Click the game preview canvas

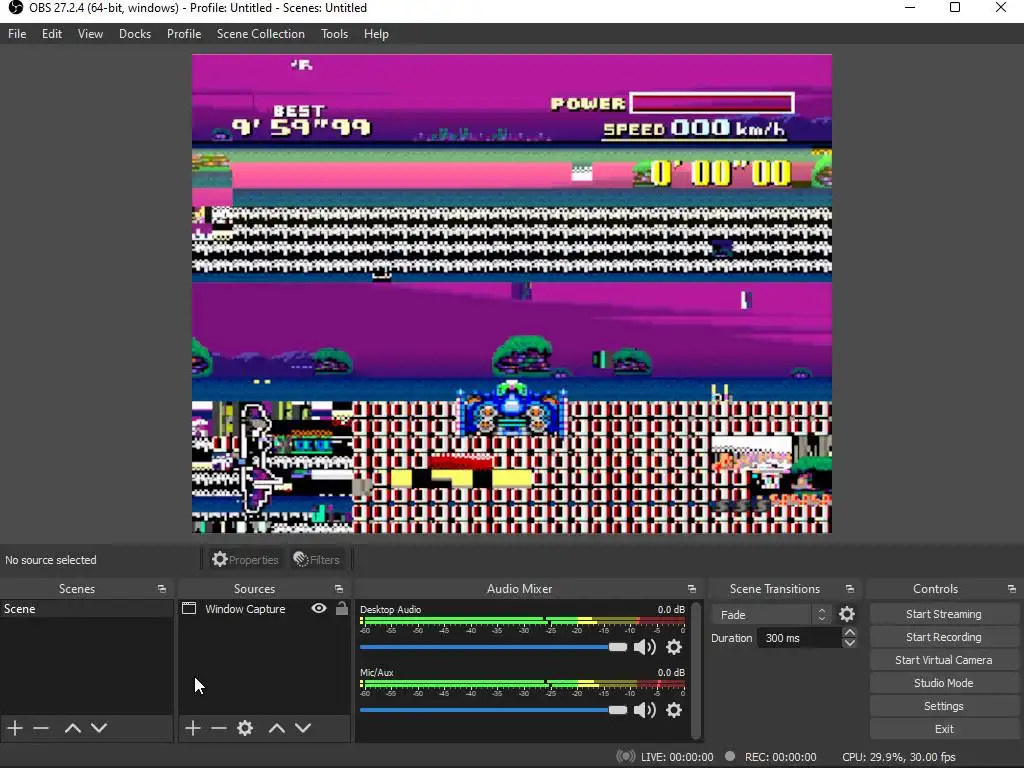tap(512, 294)
